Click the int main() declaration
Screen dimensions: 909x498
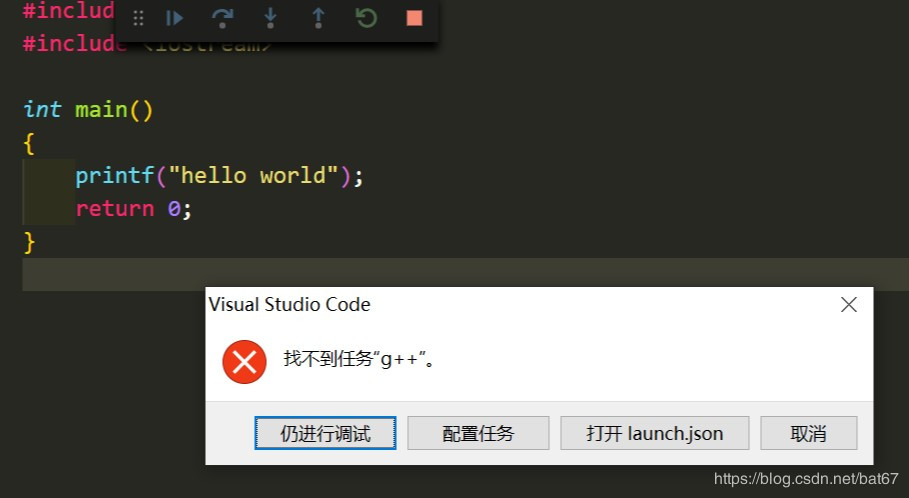point(88,110)
